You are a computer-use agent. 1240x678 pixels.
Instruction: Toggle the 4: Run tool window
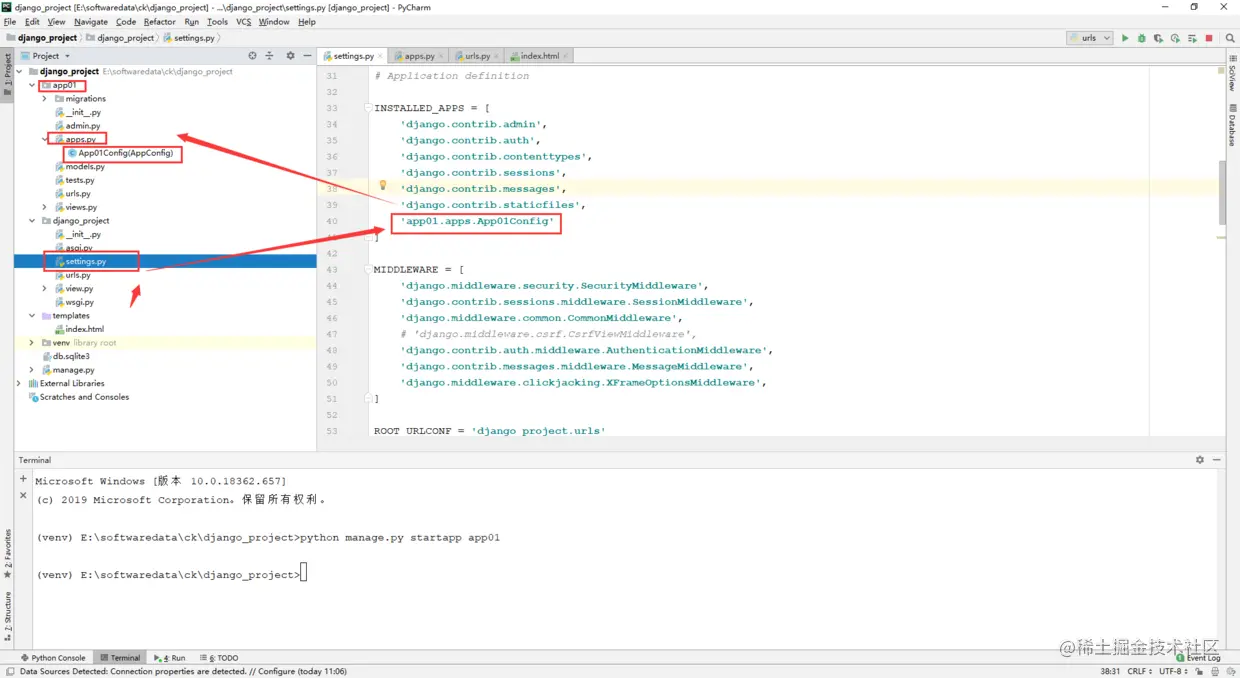coord(169,658)
